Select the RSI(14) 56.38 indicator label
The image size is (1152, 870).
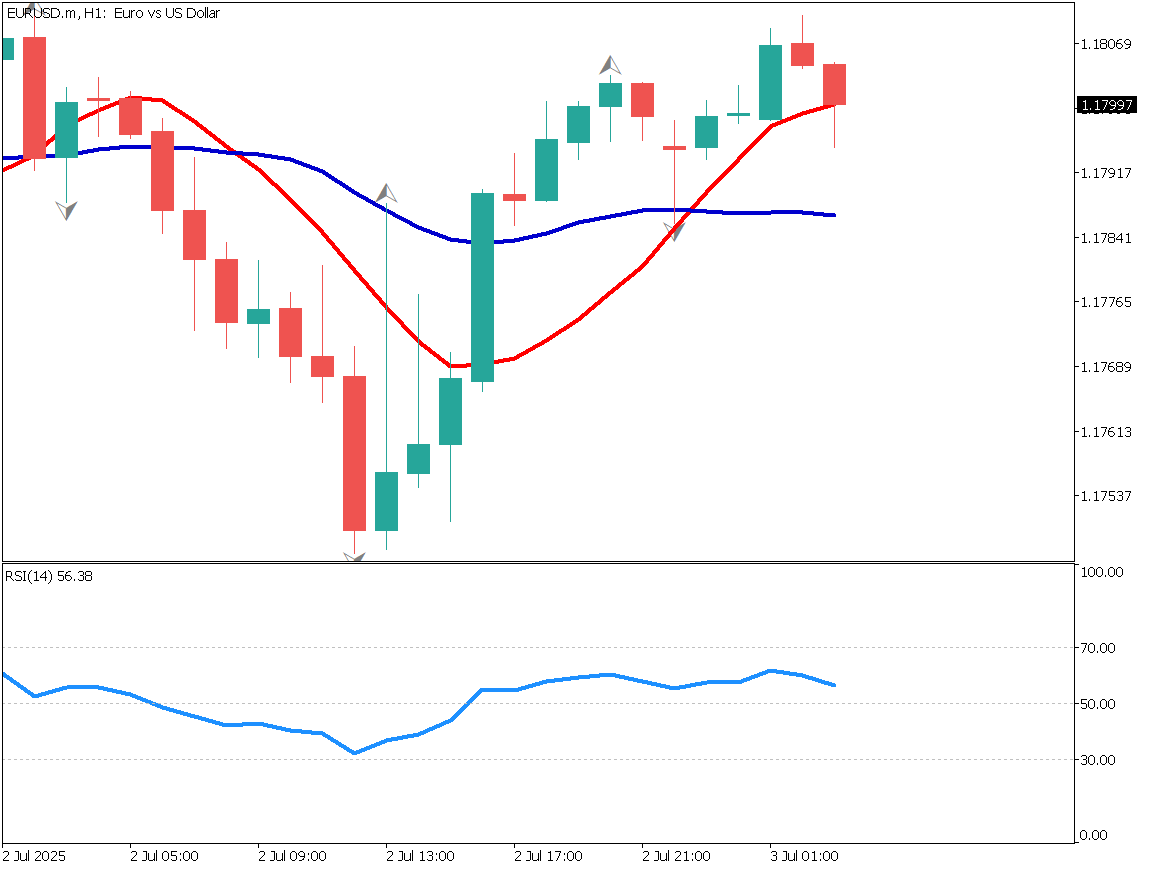[49, 576]
